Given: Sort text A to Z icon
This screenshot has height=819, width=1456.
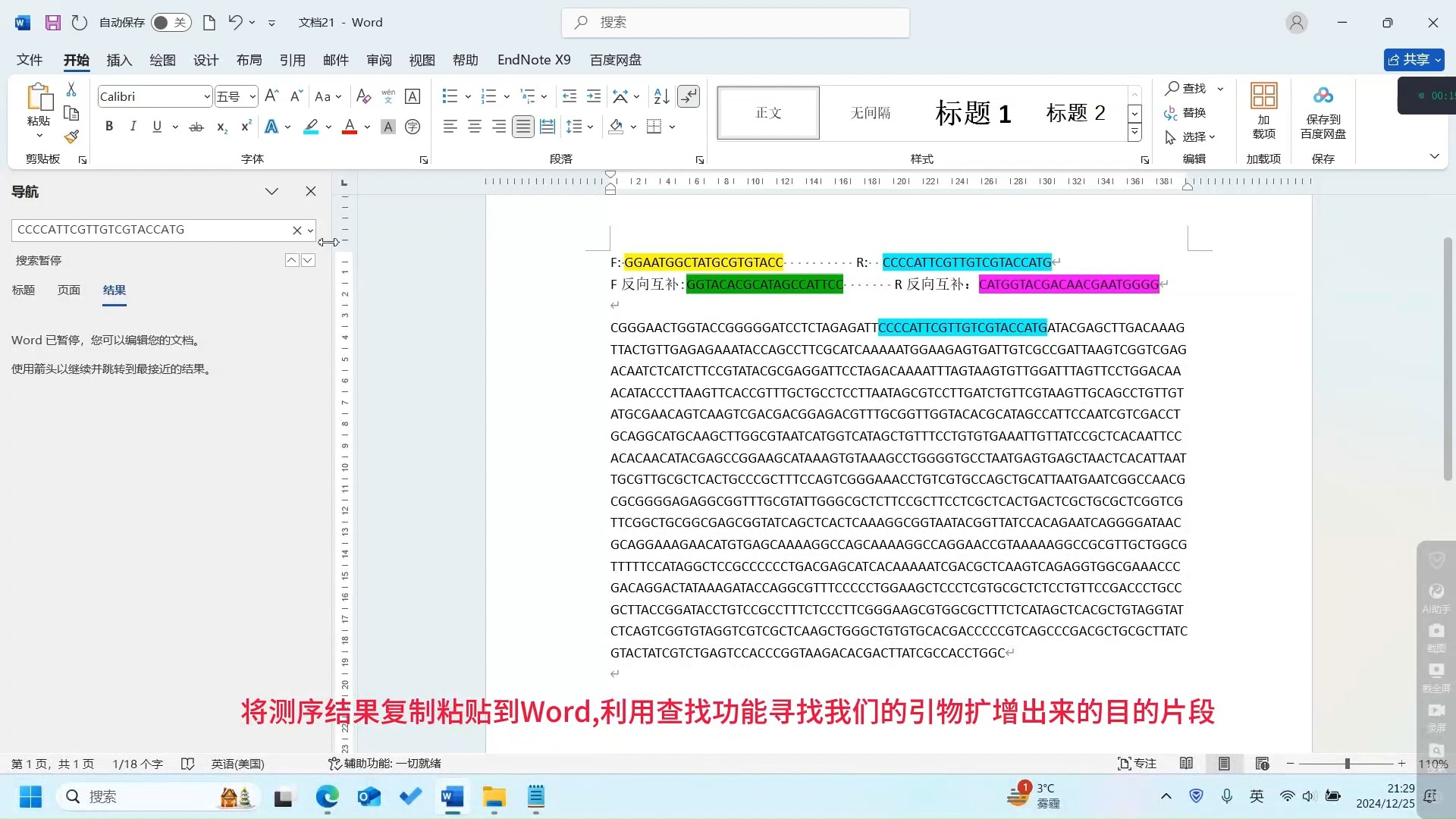Looking at the screenshot, I should 662,96.
